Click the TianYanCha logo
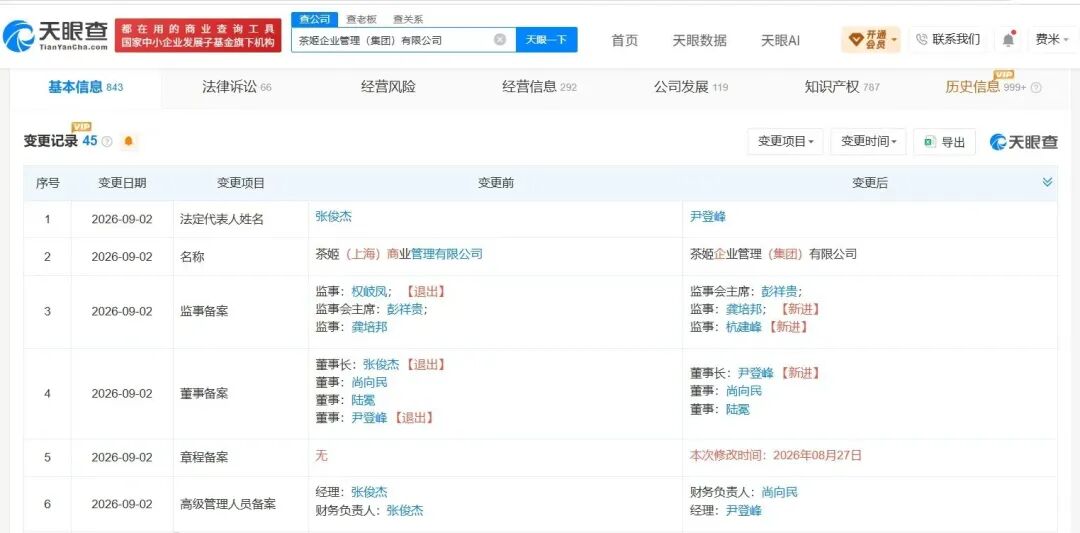1080x533 pixels. click(x=56, y=35)
